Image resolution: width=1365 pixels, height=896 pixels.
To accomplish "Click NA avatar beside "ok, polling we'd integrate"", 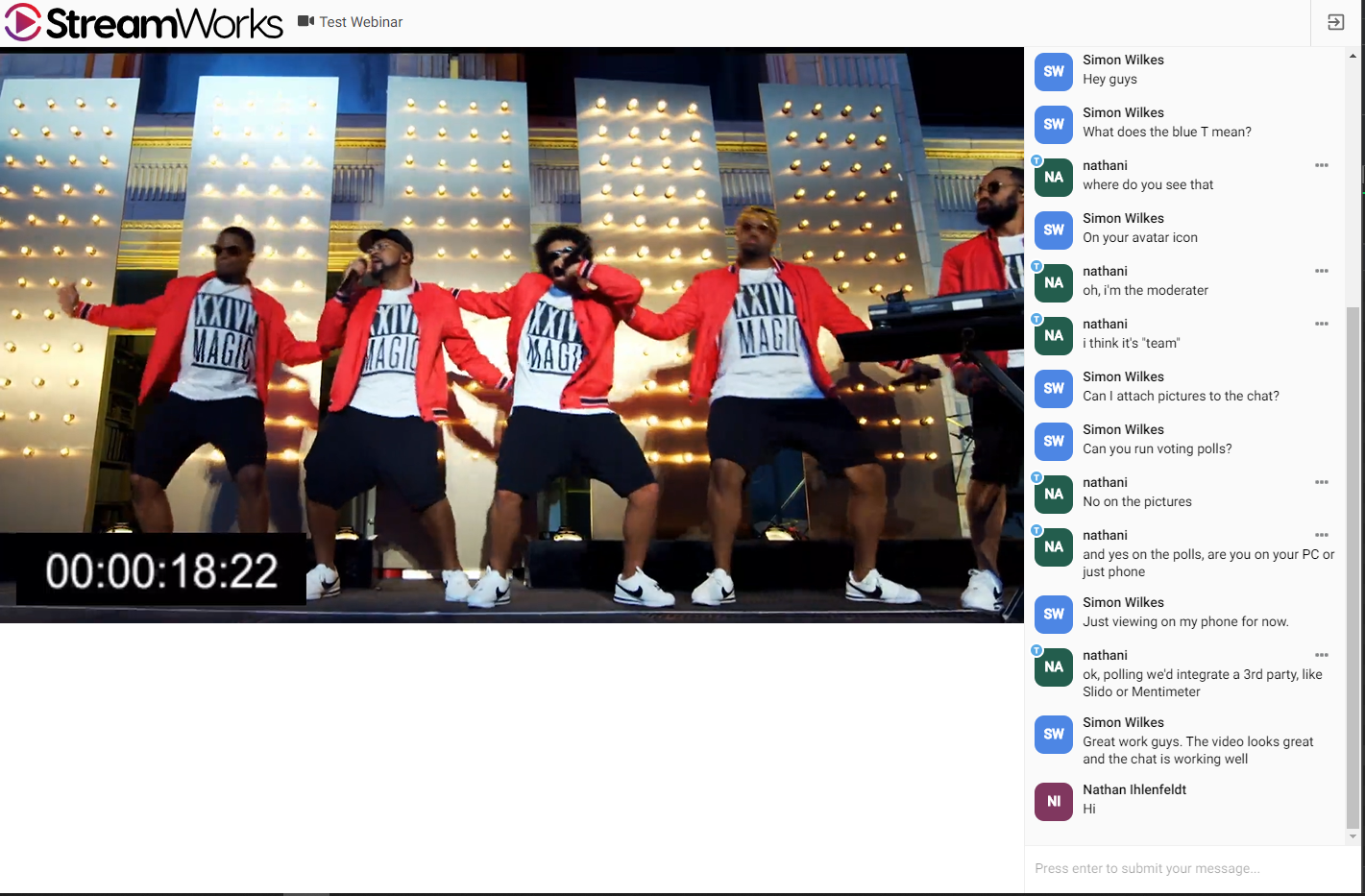I will (x=1054, y=666).
